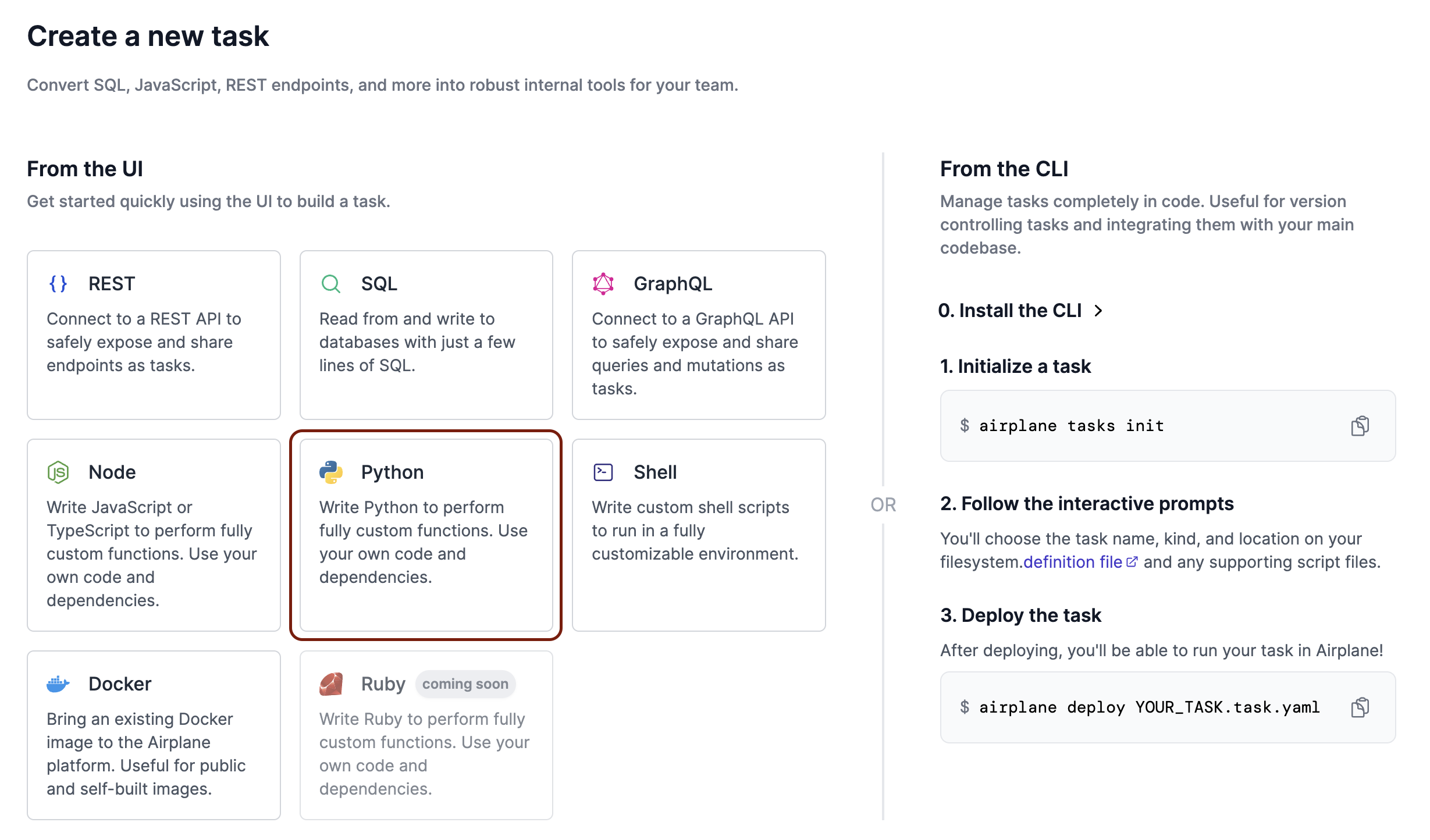
Task: Click the external link icon next to definition file
Action: [1132, 562]
